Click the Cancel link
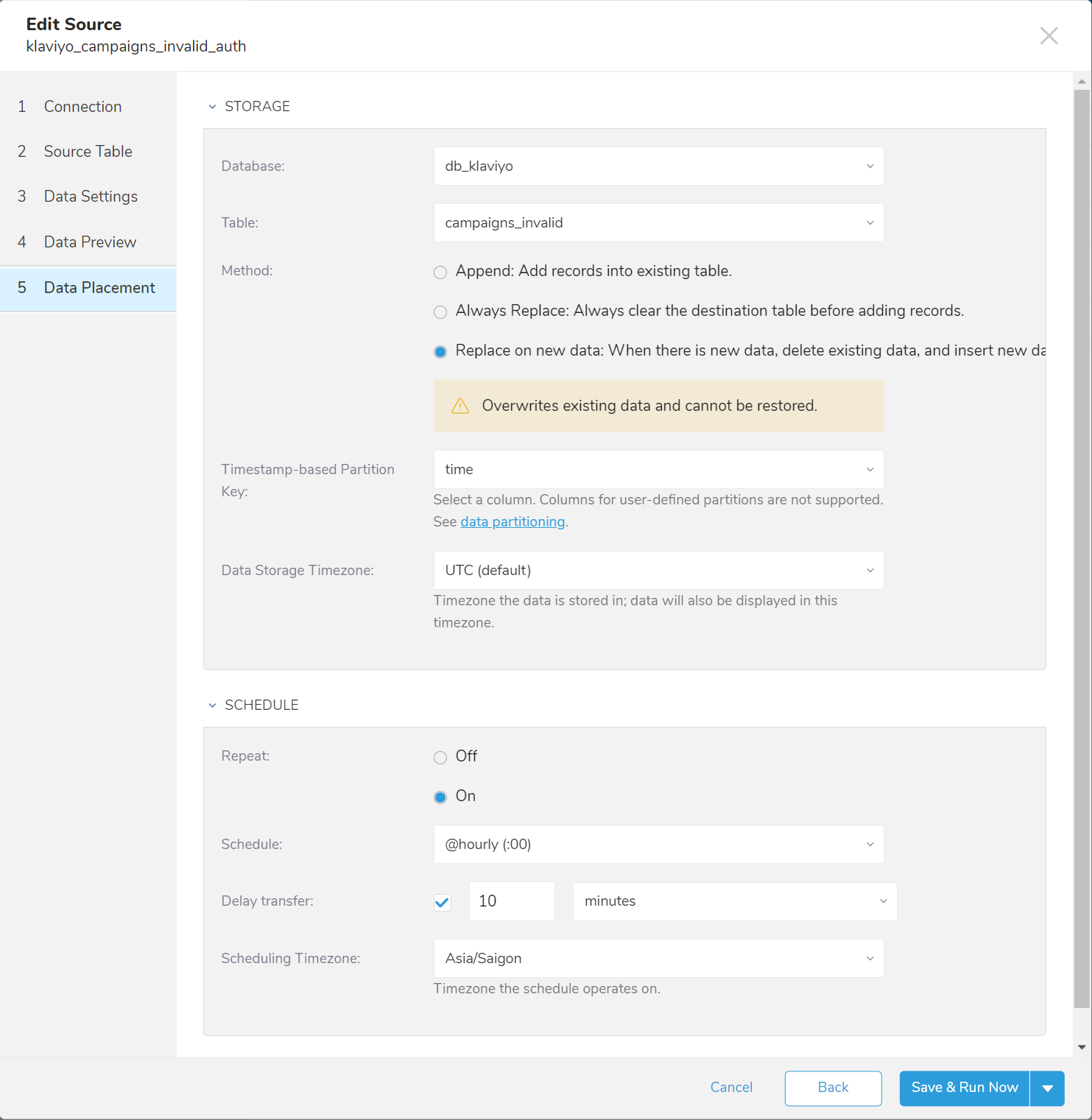The height and width of the screenshot is (1120, 1092). 731,1088
